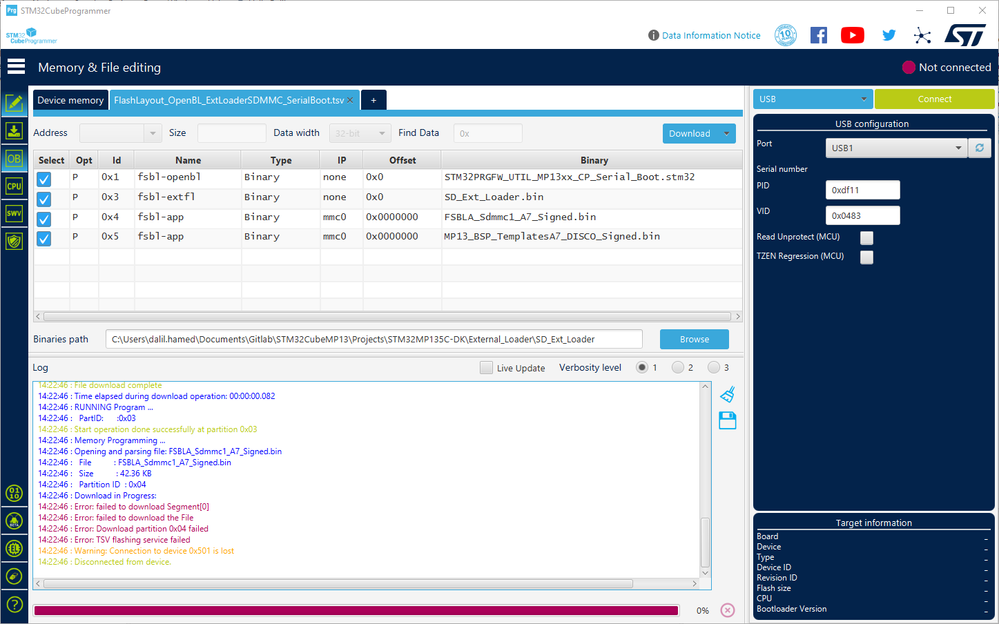Viewport: 999px width, 624px height.
Task: Open the CPU sidebar icon
Action: tap(14, 186)
